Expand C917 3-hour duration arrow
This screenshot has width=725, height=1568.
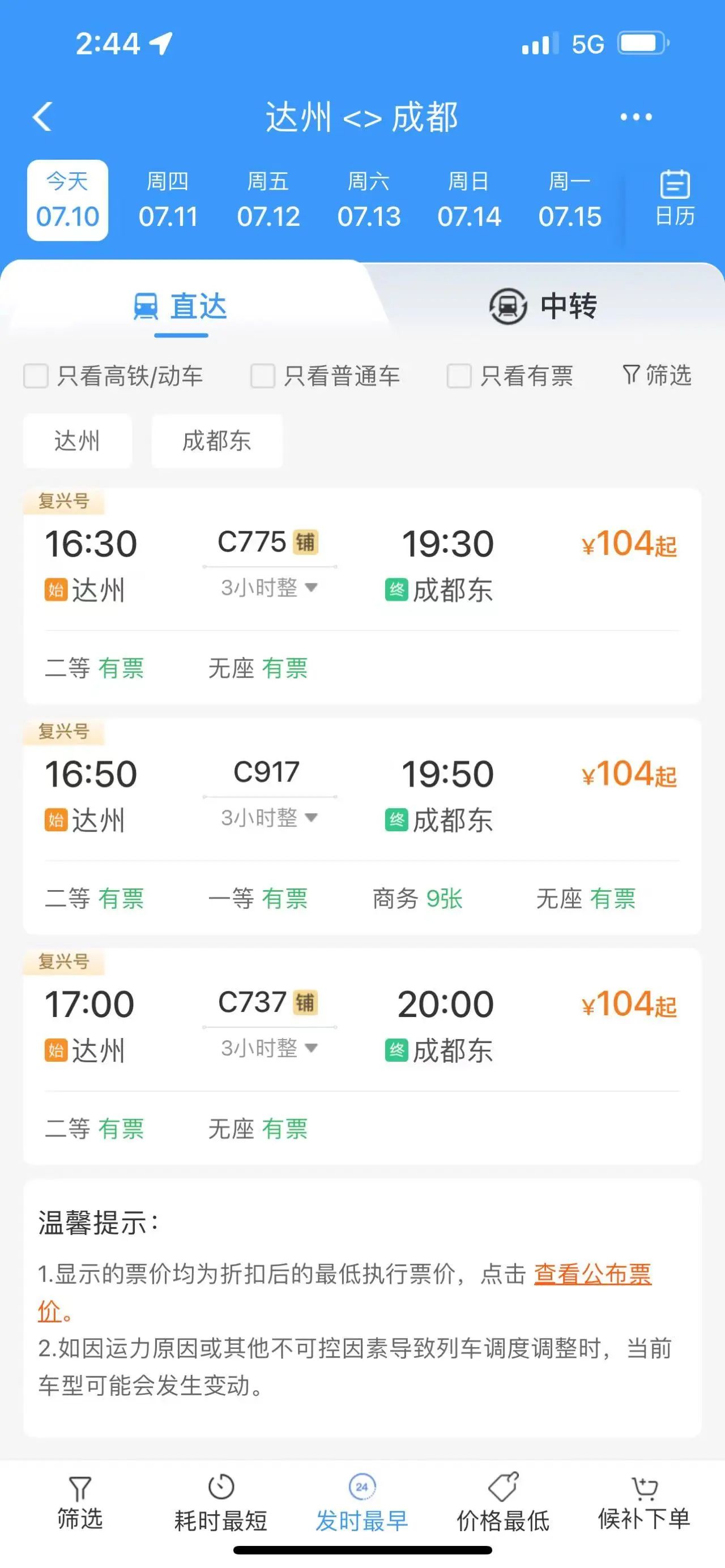311,818
